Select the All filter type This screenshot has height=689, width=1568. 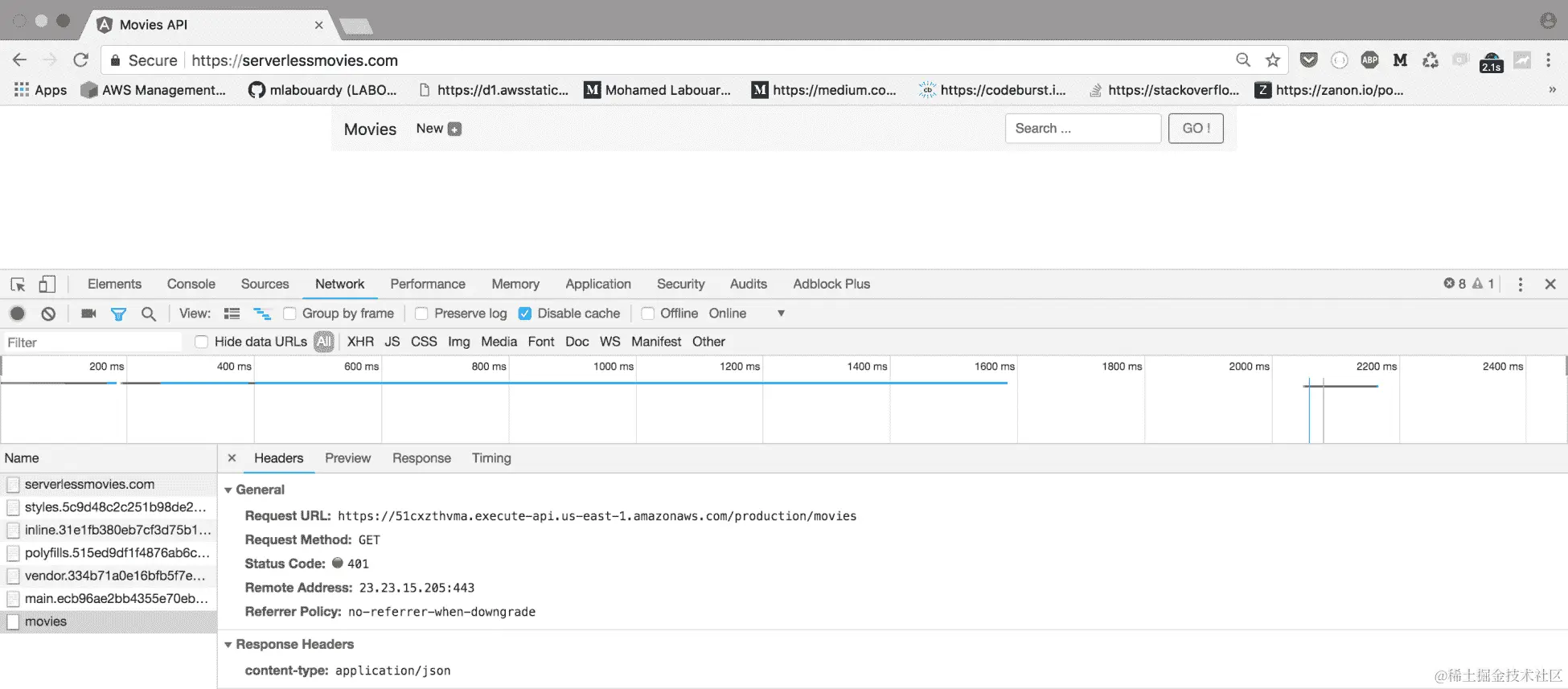tap(323, 342)
